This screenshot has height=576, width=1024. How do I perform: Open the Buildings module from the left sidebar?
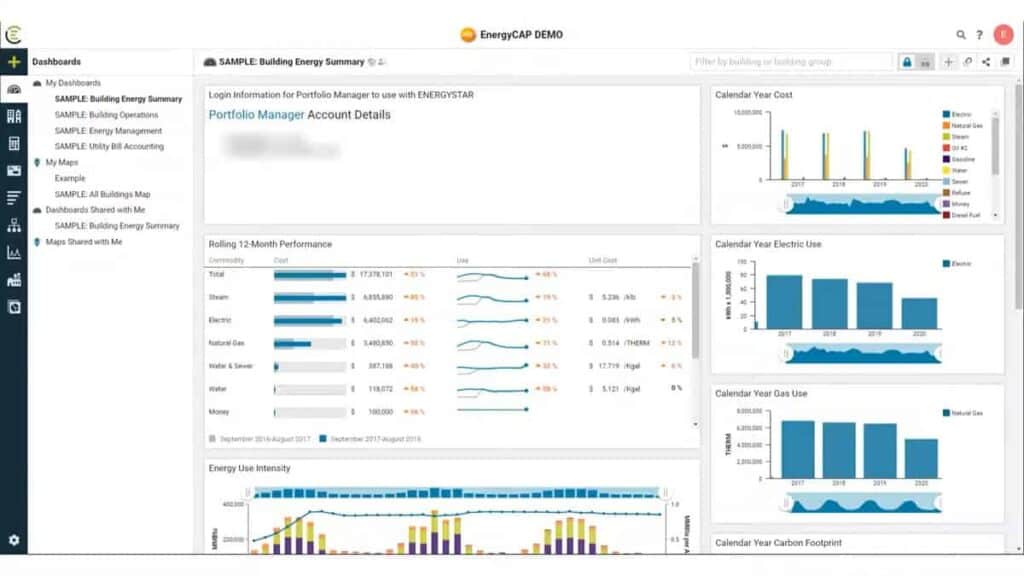point(15,115)
